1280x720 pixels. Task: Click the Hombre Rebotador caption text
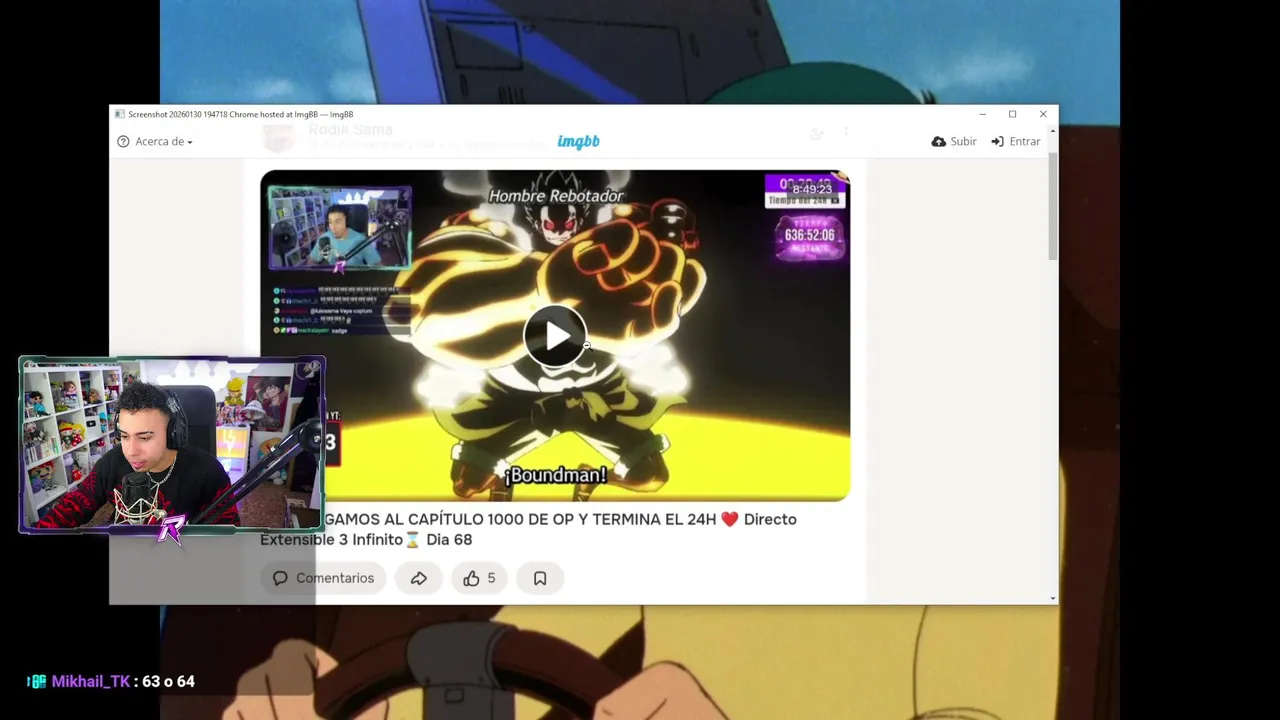(556, 196)
